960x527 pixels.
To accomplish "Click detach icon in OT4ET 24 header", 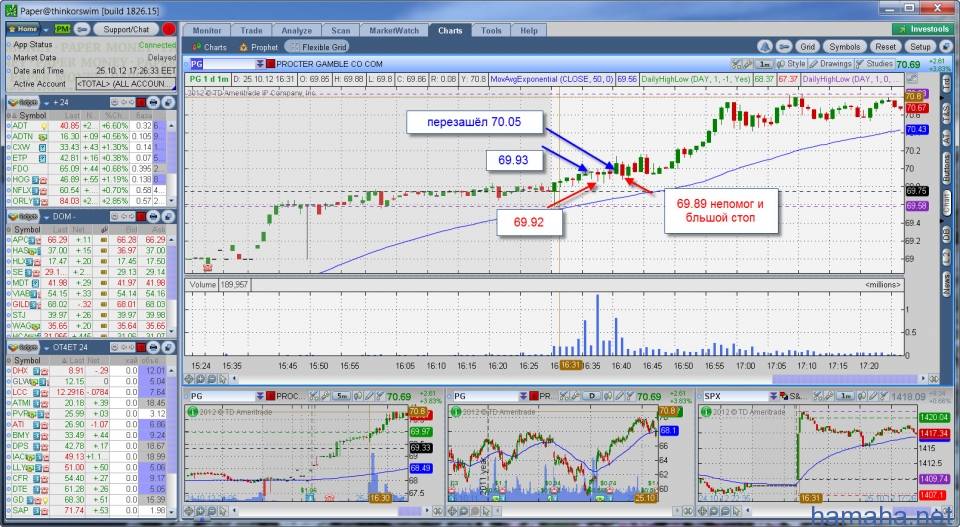I will pyautogui.click(x=168, y=347).
